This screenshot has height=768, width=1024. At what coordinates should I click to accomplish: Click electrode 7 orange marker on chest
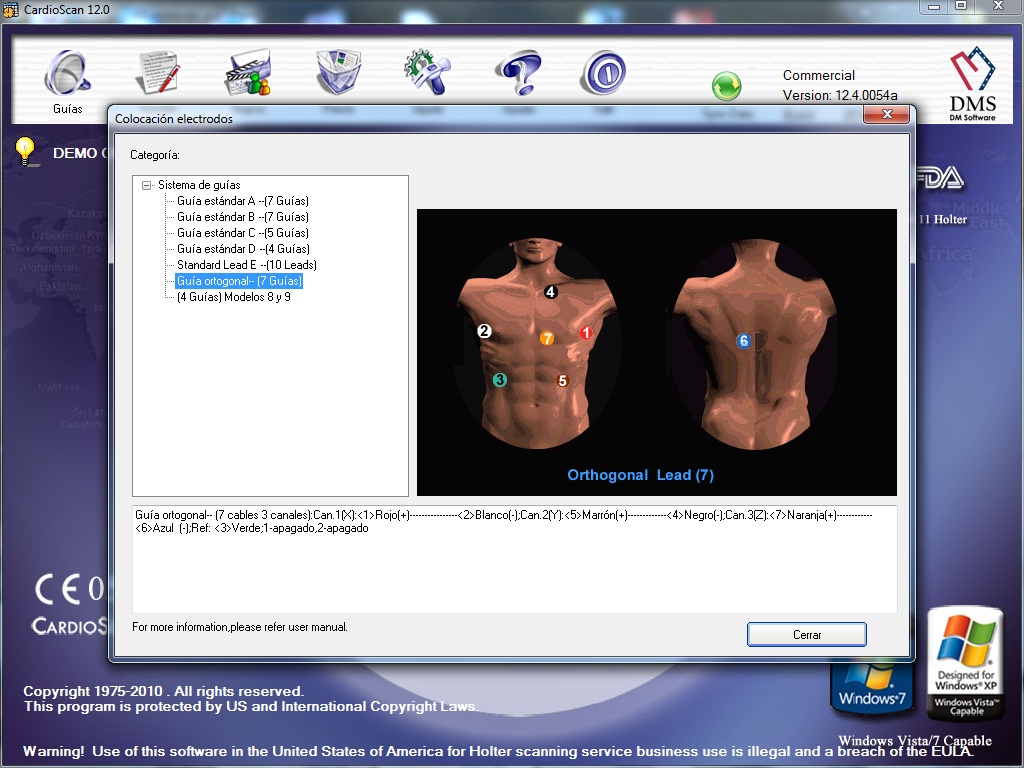point(547,338)
